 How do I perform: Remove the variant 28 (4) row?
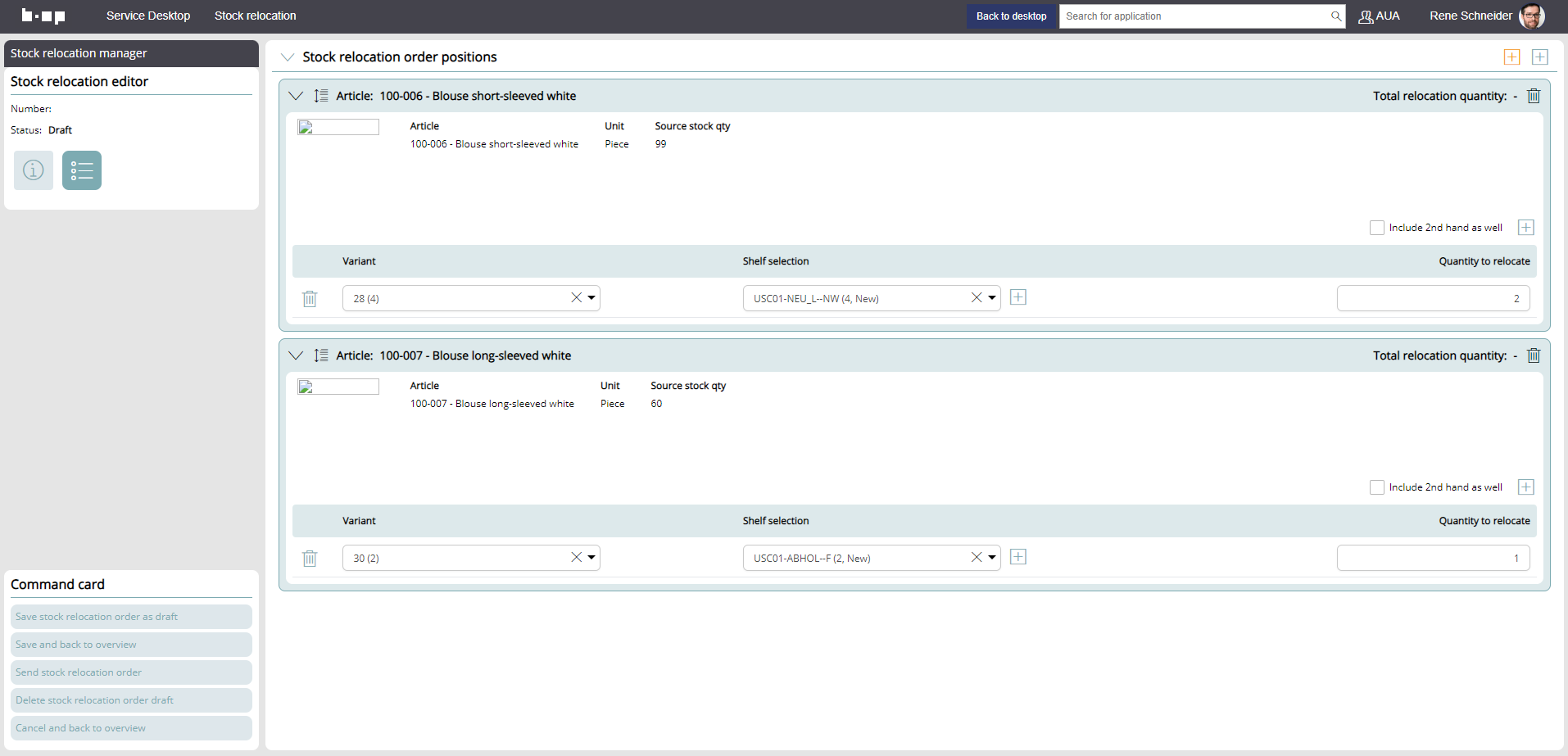(310, 299)
